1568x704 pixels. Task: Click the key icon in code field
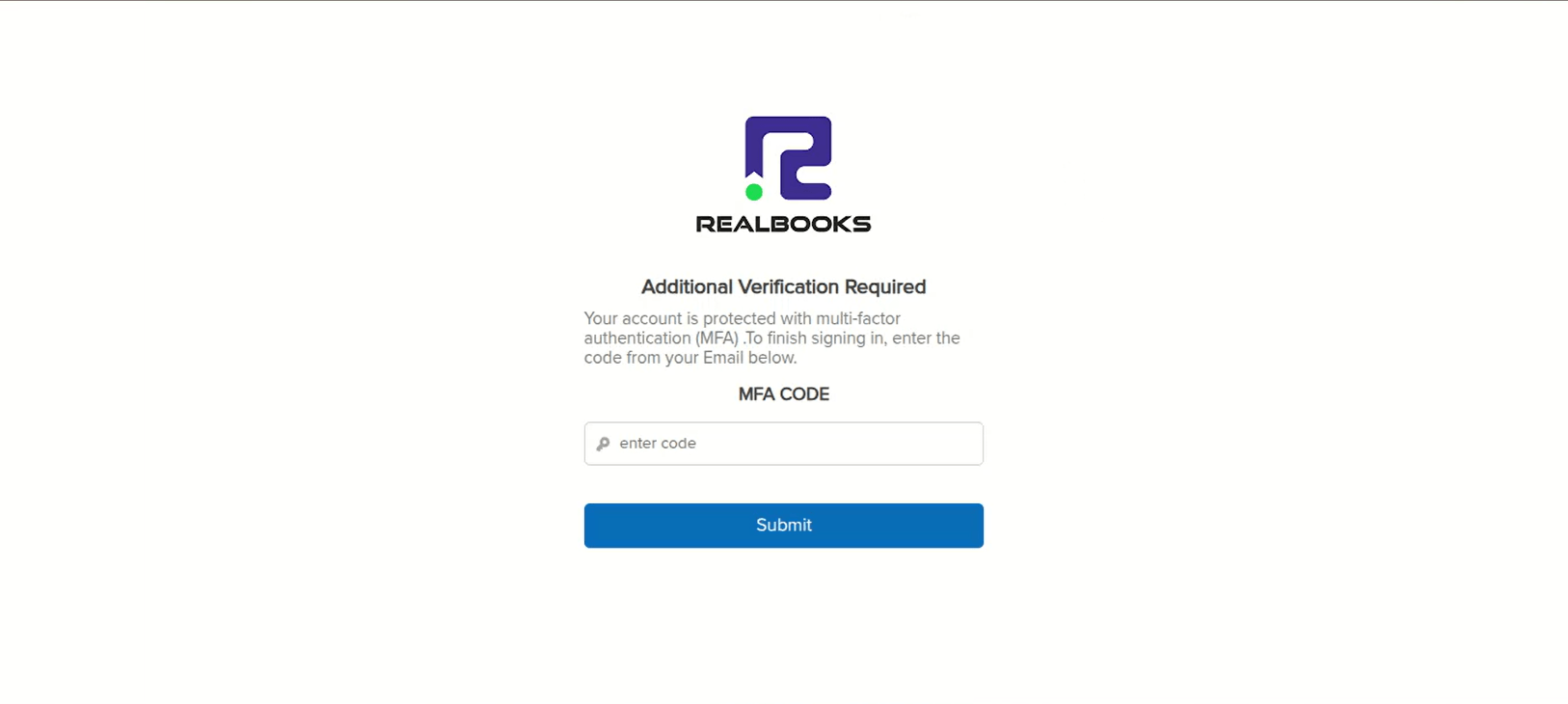(604, 444)
